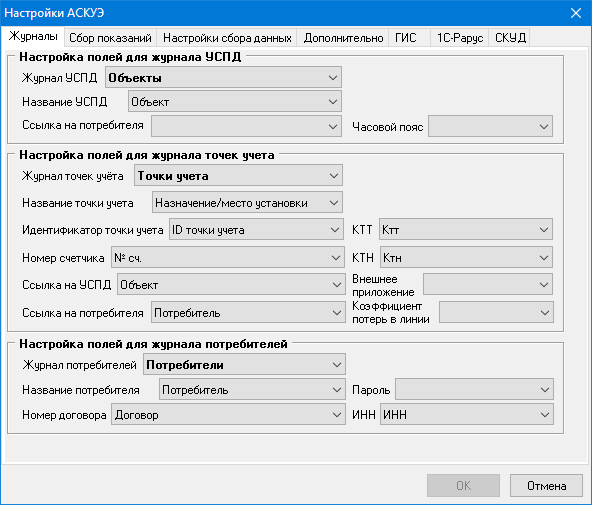The height and width of the screenshot is (505, 592).
Task: Open the Название УСПД combo box
Action: [x=235, y=101]
